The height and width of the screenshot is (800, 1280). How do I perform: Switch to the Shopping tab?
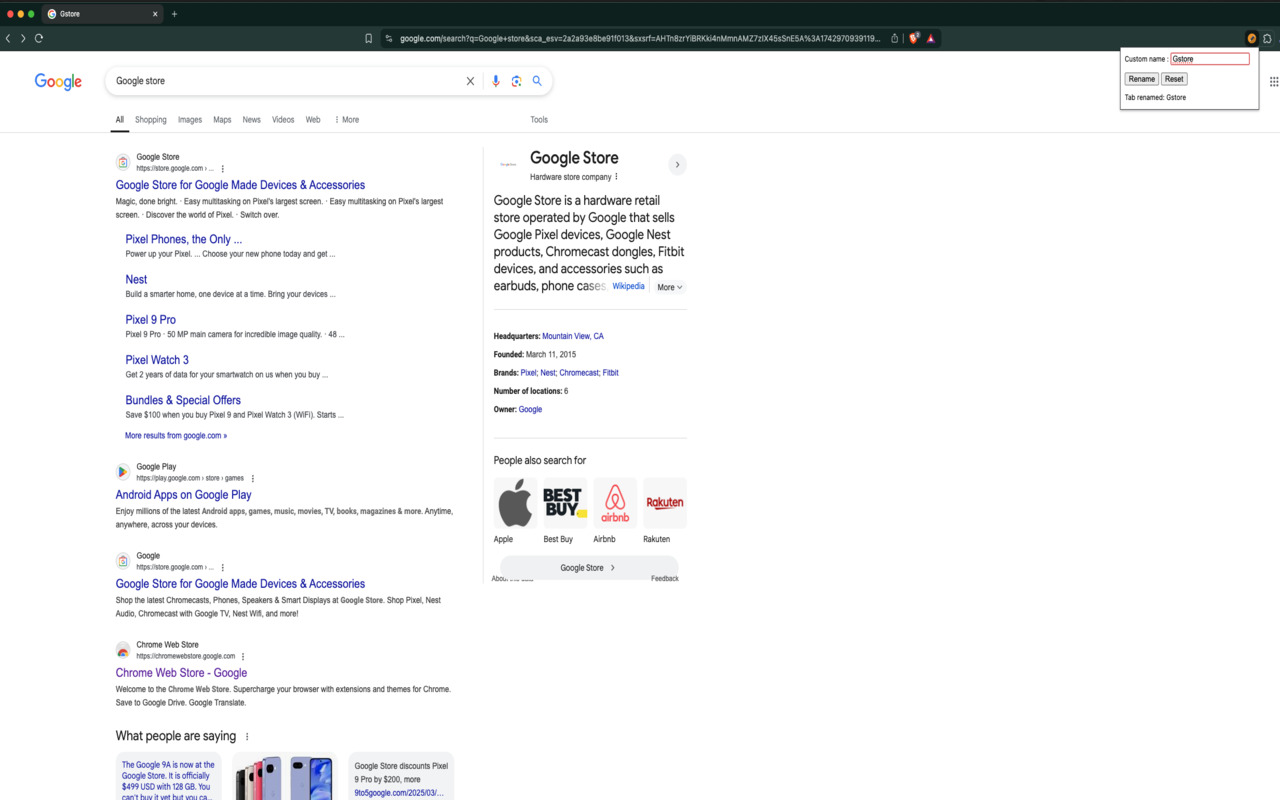pos(151,120)
